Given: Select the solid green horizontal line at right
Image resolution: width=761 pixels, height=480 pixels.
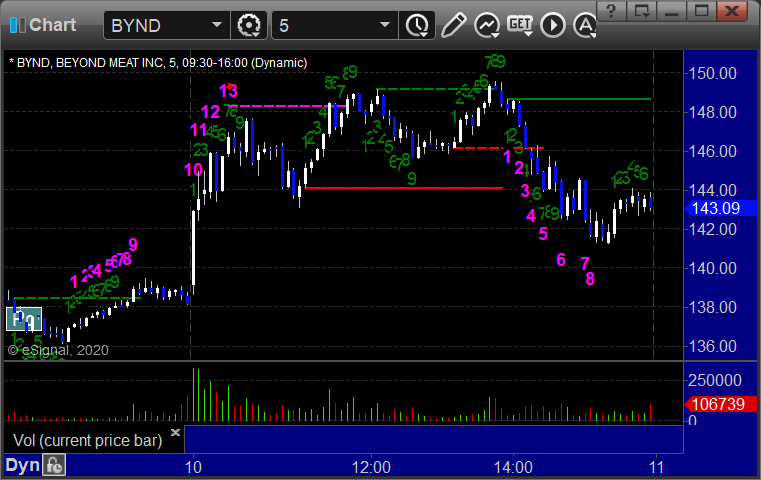Looking at the screenshot, I should click(579, 99).
